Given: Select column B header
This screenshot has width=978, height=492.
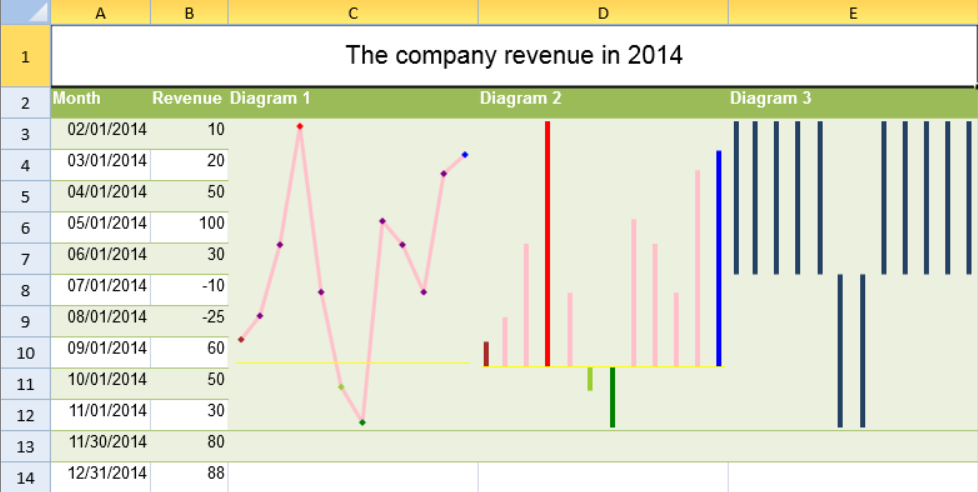Looking at the screenshot, I should coord(189,12).
